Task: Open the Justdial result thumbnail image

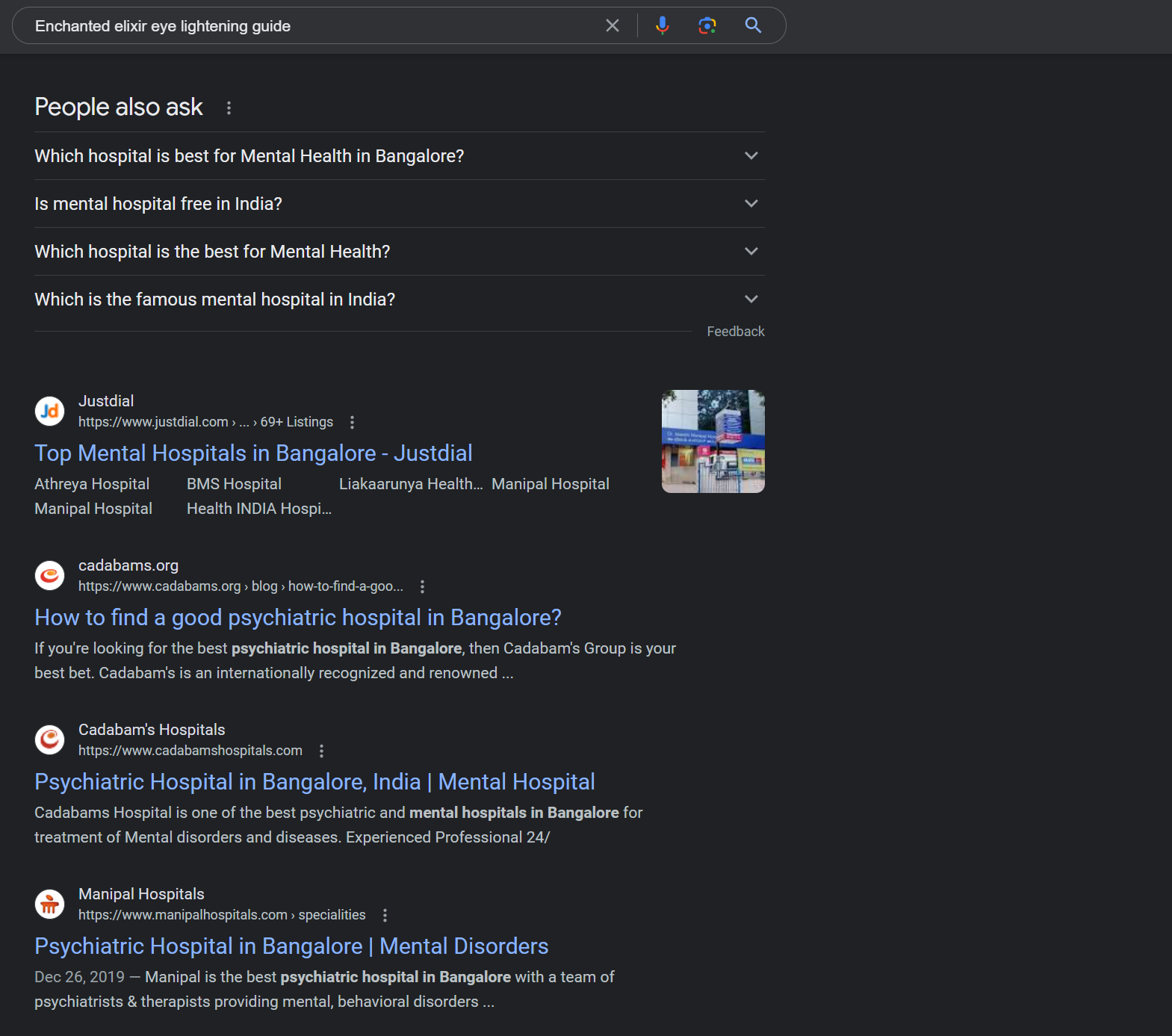Action: click(713, 441)
